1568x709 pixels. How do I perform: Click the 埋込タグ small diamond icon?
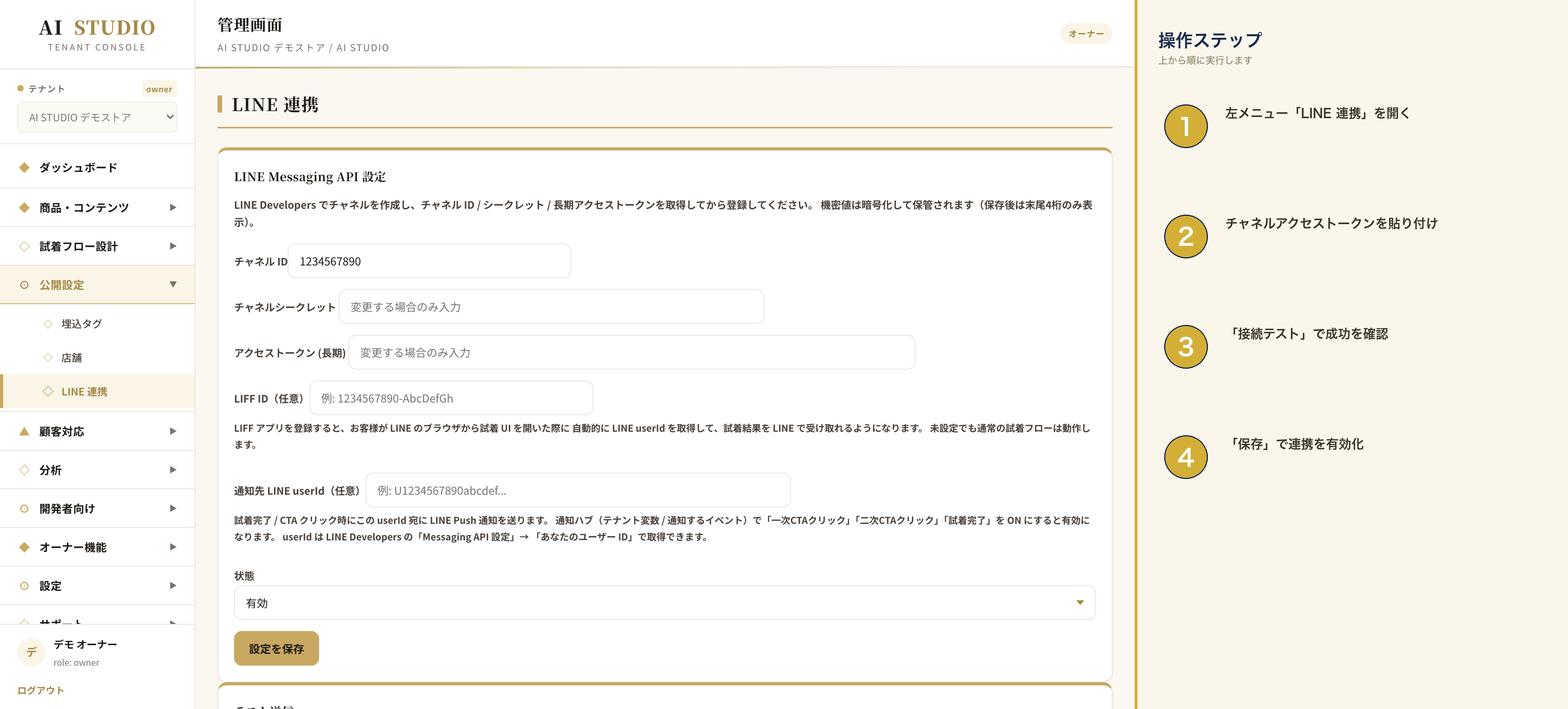click(48, 324)
